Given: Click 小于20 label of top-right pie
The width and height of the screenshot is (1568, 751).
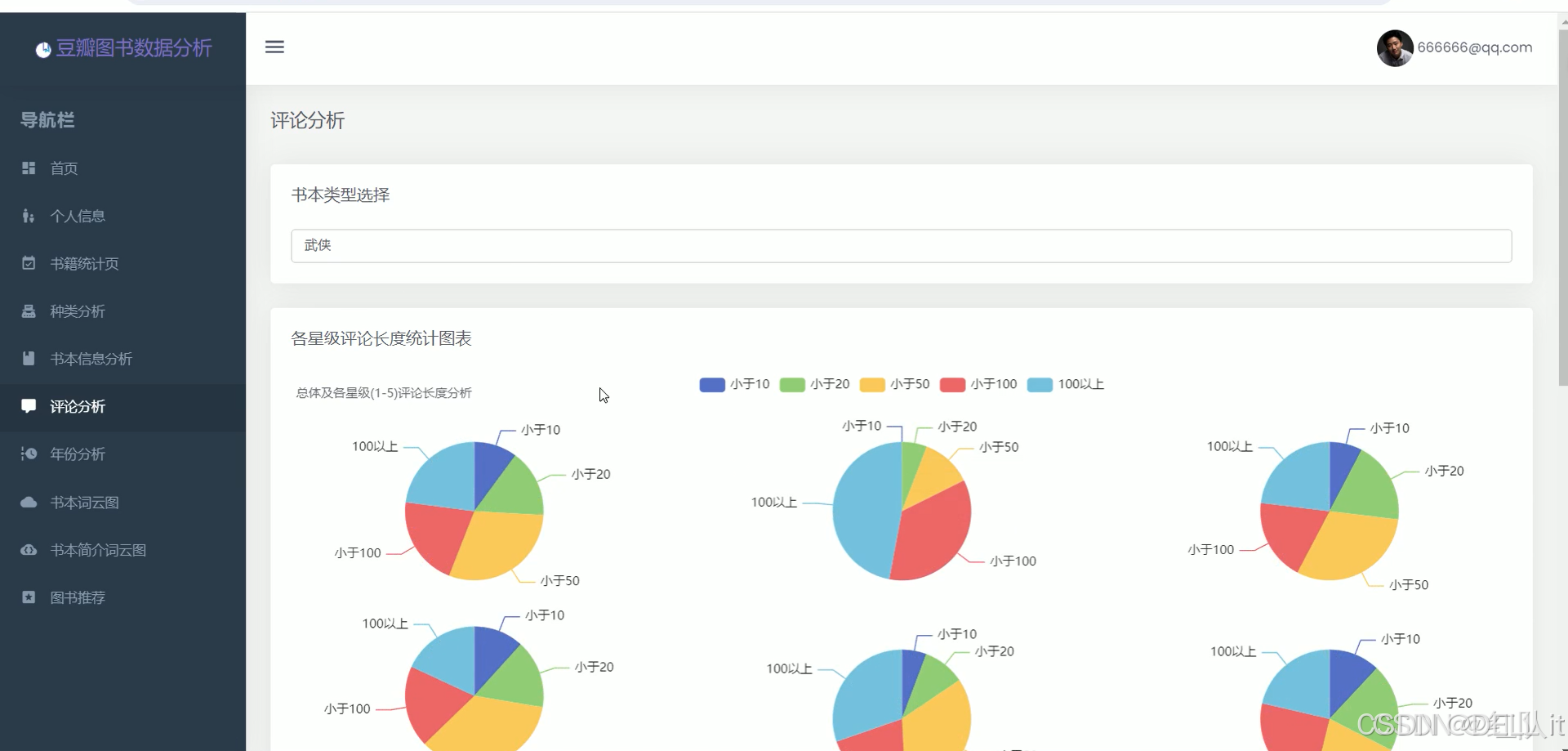Looking at the screenshot, I should tap(1444, 472).
